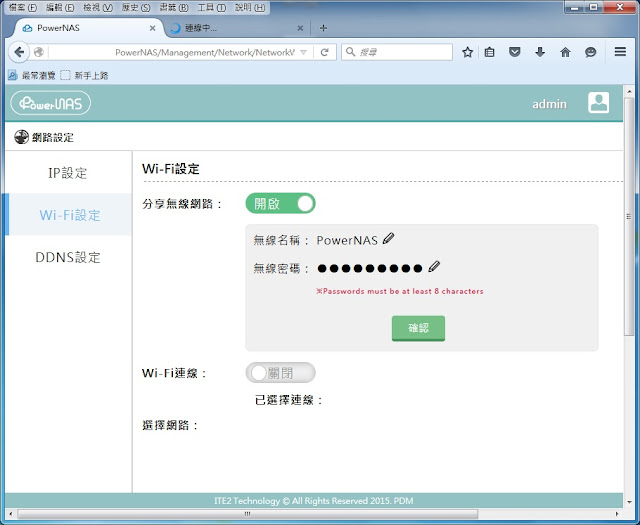Screen dimensions: 640x525
Task: Open the 工具 (T) menu
Action: coord(211,7)
